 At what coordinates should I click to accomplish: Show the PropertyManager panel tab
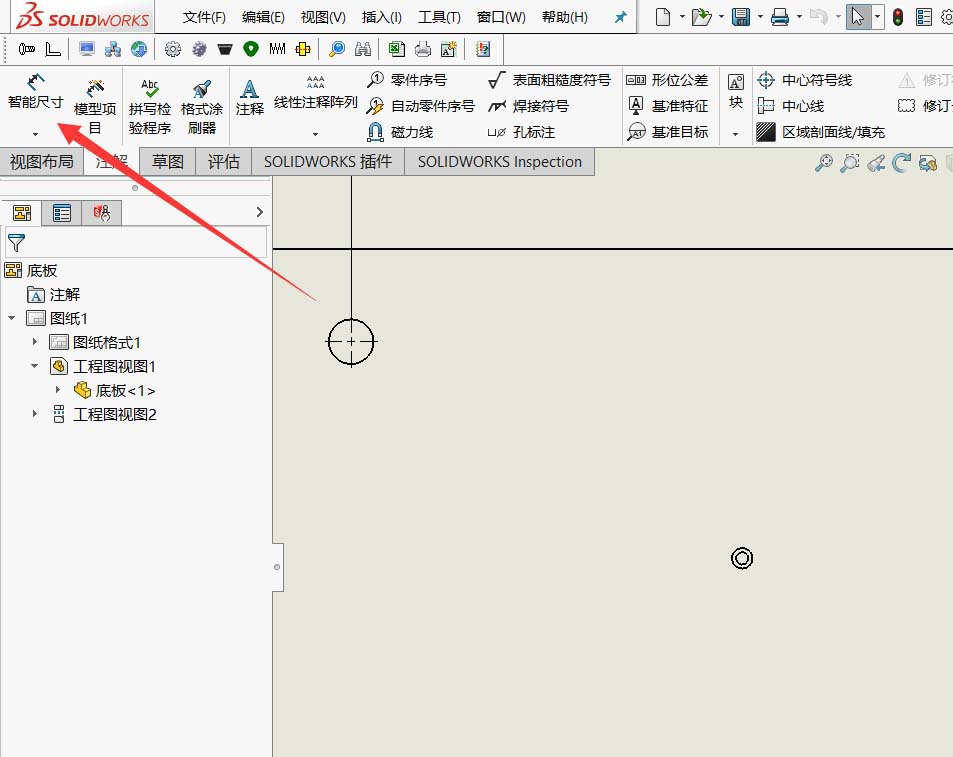pyautogui.click(x=61, y=213)
